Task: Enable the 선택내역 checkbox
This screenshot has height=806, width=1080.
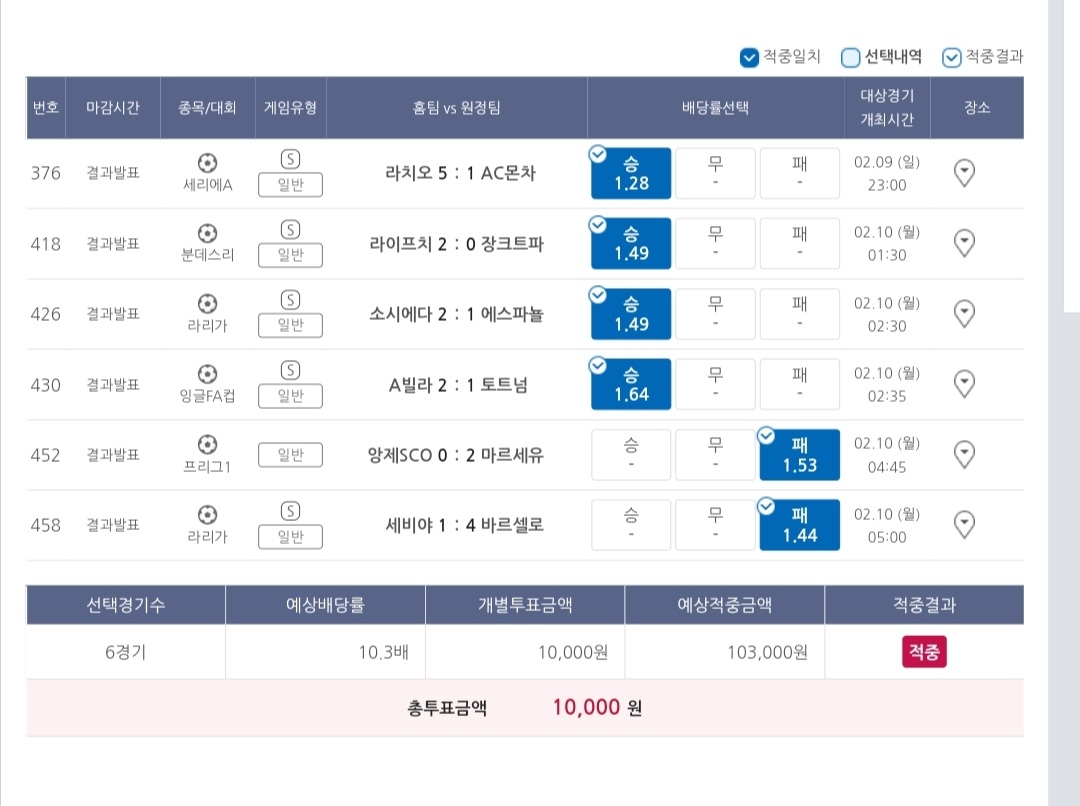Action: point(851,58)
